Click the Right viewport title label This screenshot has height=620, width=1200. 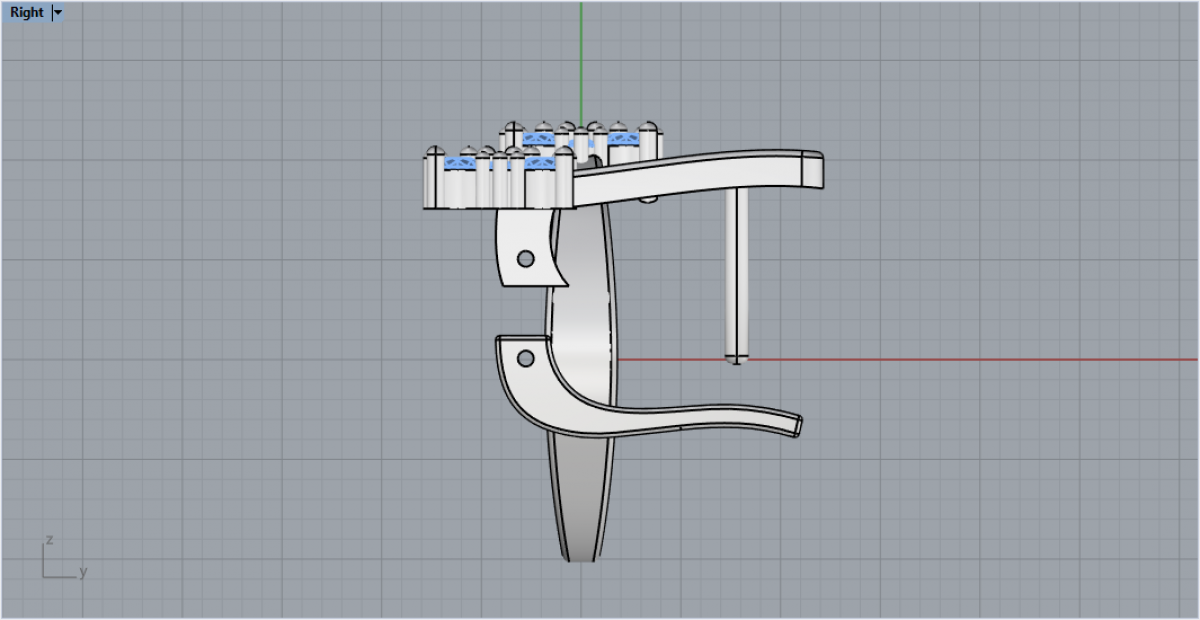27,13
